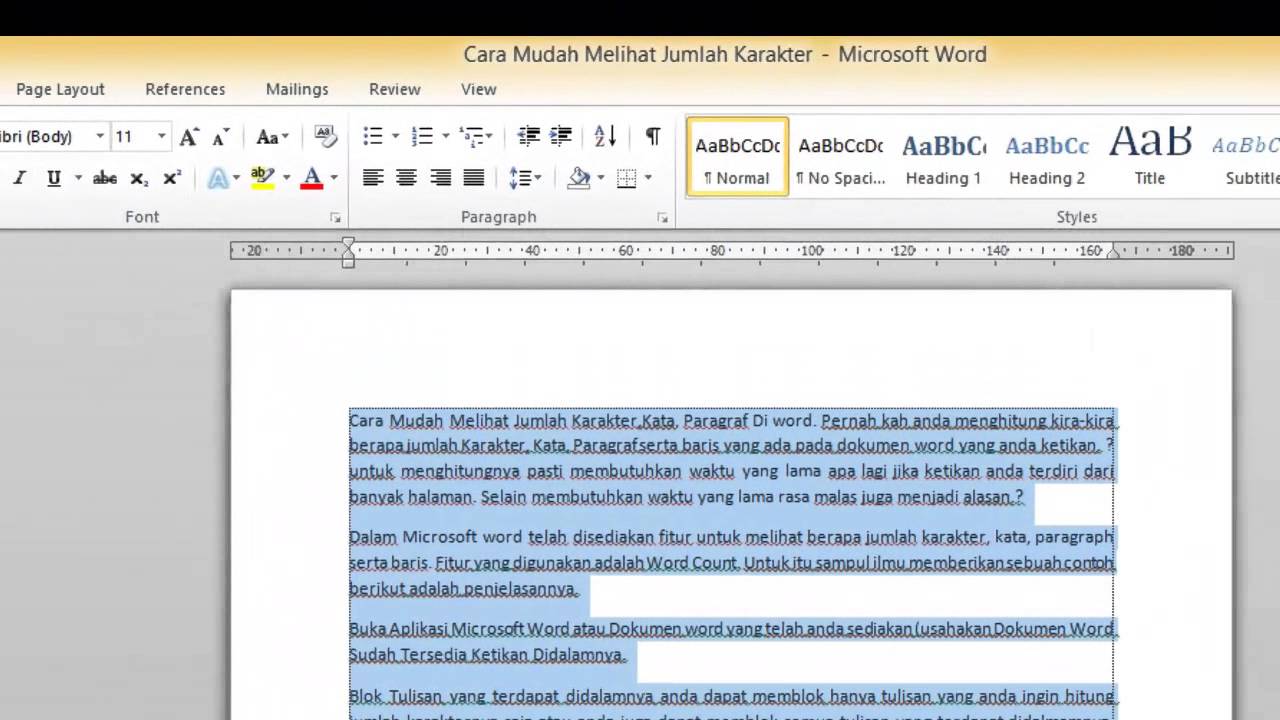Open the underline style dropdown arrow

[77, 178]
